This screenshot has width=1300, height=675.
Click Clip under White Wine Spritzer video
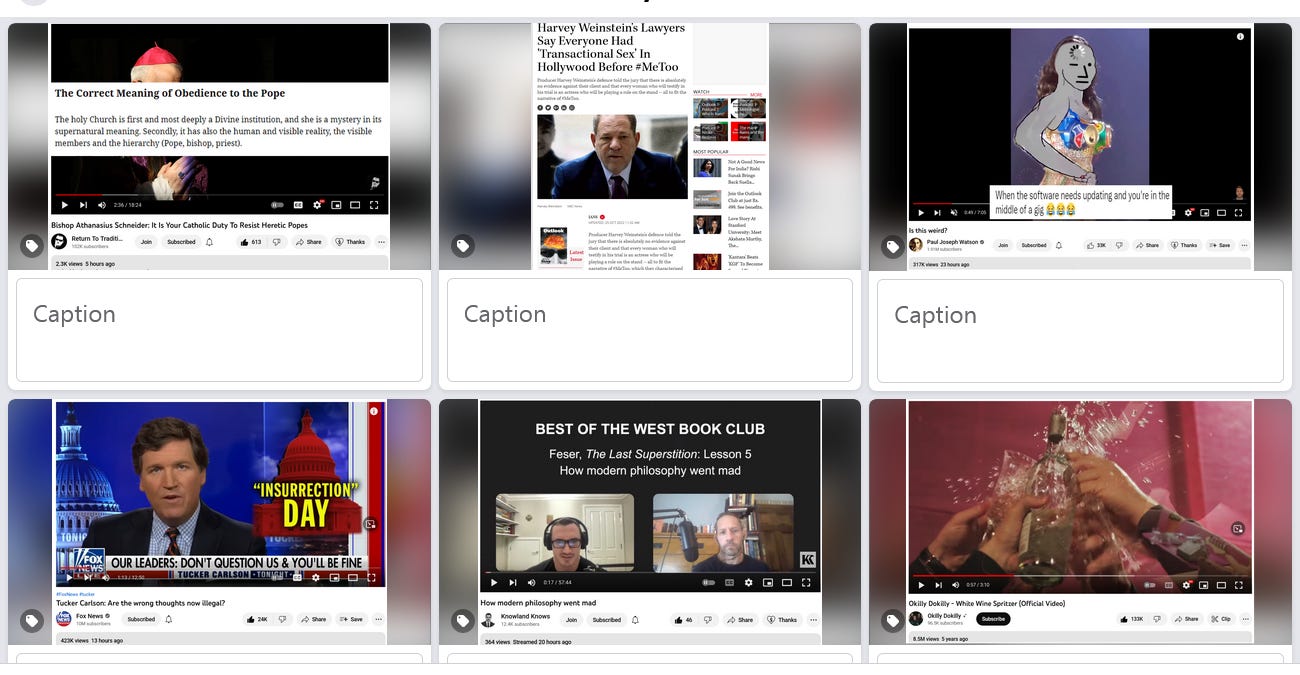tap(1221, 619)
